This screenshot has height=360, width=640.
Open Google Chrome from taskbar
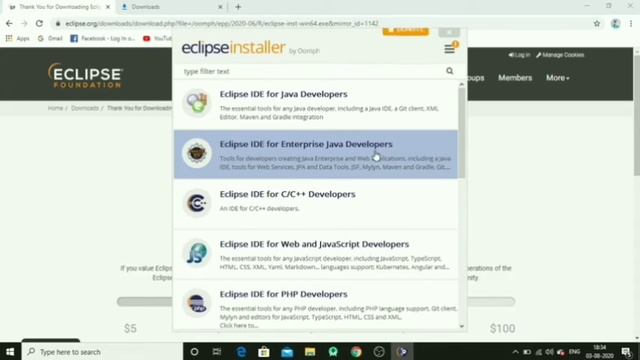click(356, 351)
